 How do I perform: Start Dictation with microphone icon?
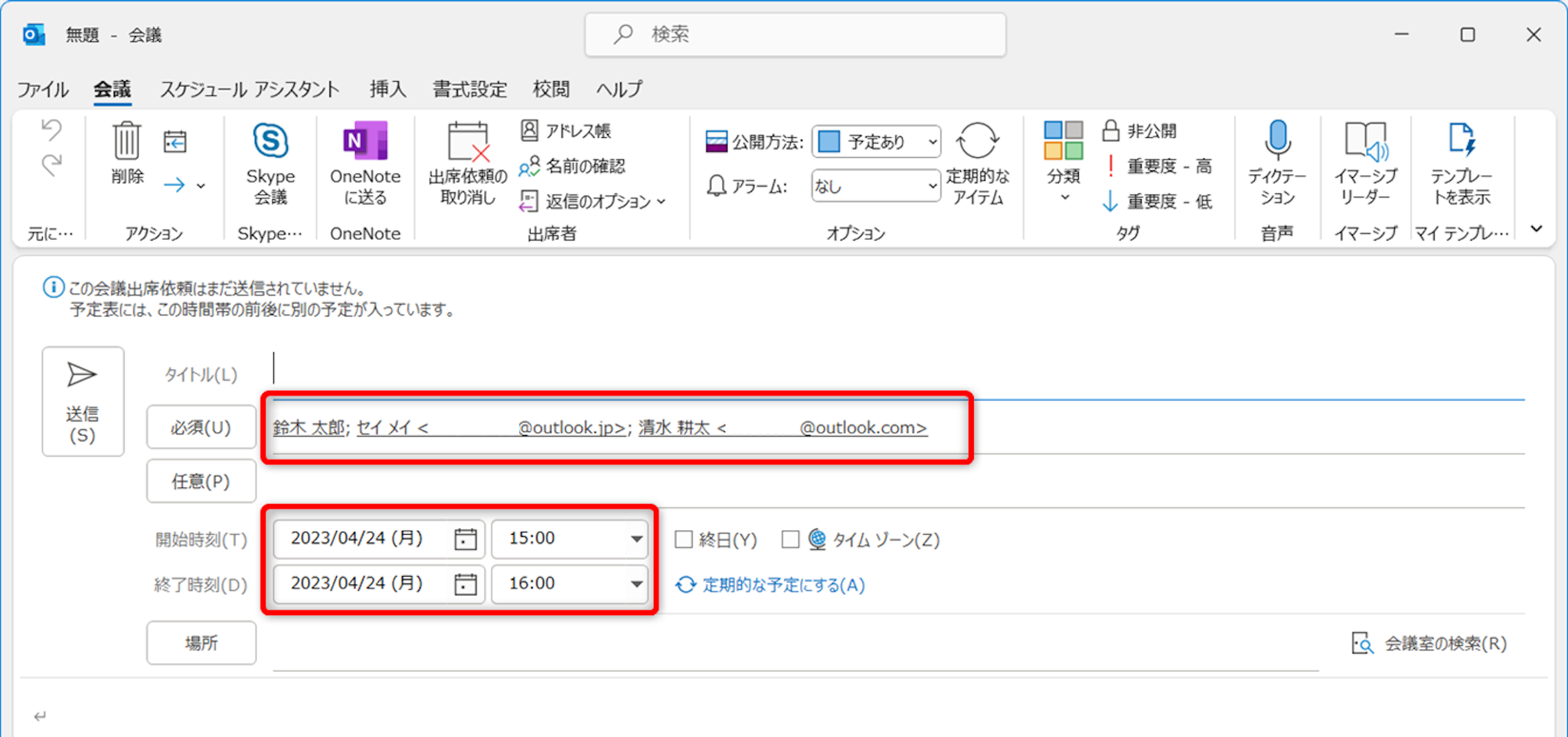pyautogui.click(x=1277, y=142)
